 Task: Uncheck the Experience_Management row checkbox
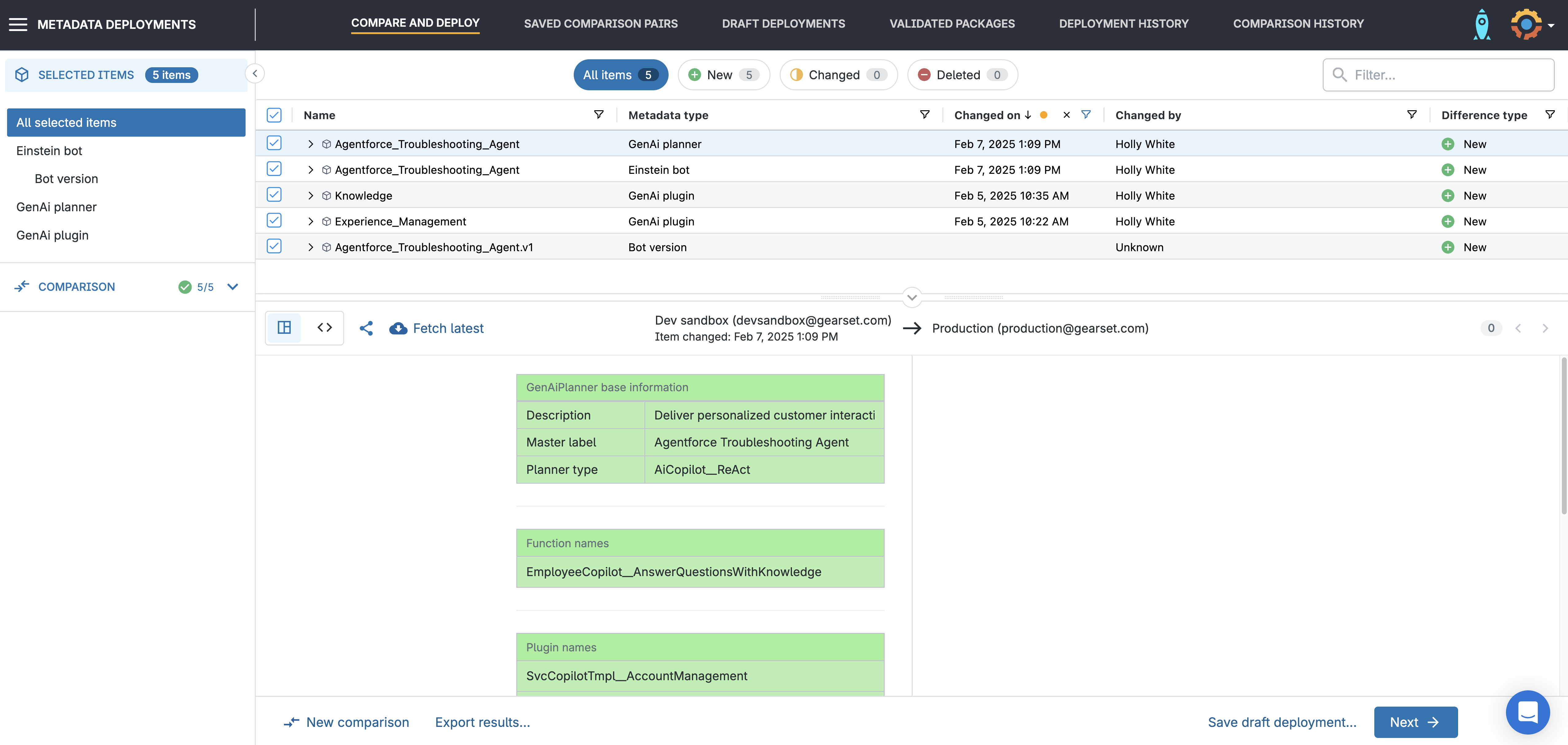pos(274,220)
